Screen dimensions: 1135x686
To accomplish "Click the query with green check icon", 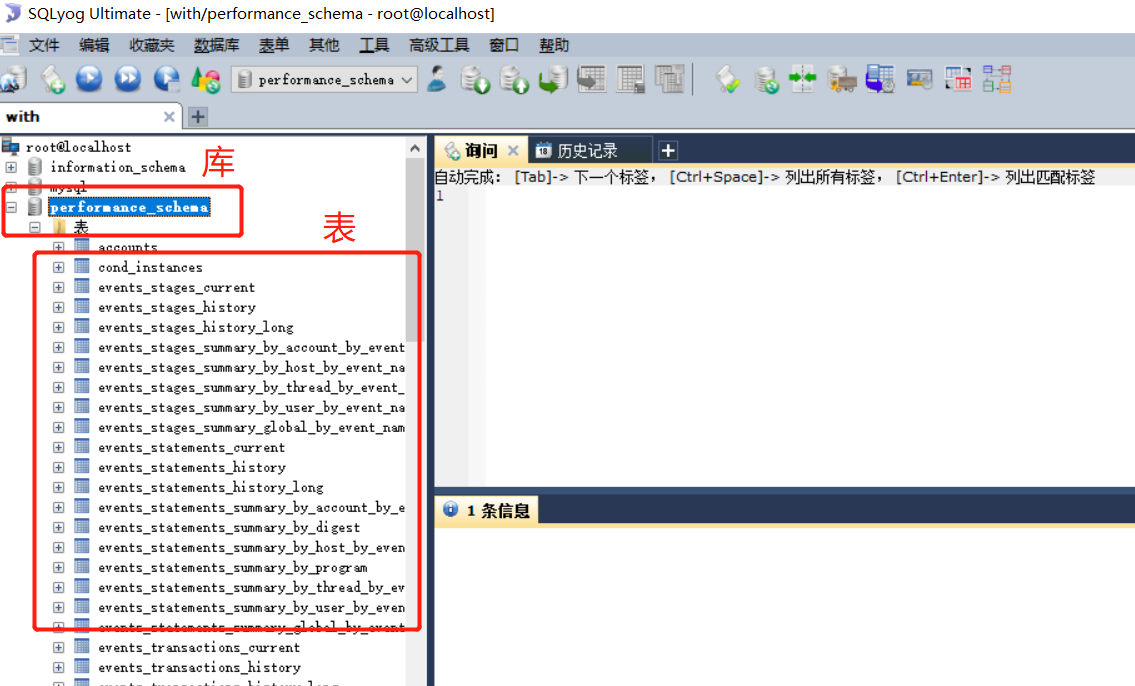I will [x=727, y=79].
